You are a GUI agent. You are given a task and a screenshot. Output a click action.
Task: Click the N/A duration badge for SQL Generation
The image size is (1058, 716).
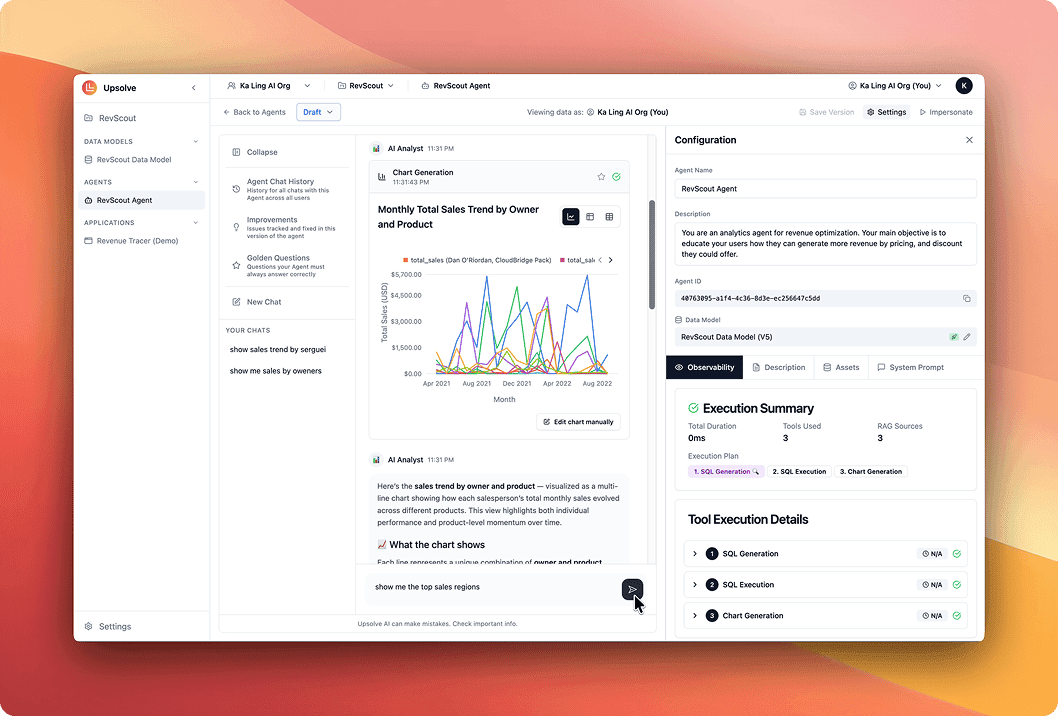(932, 554)
